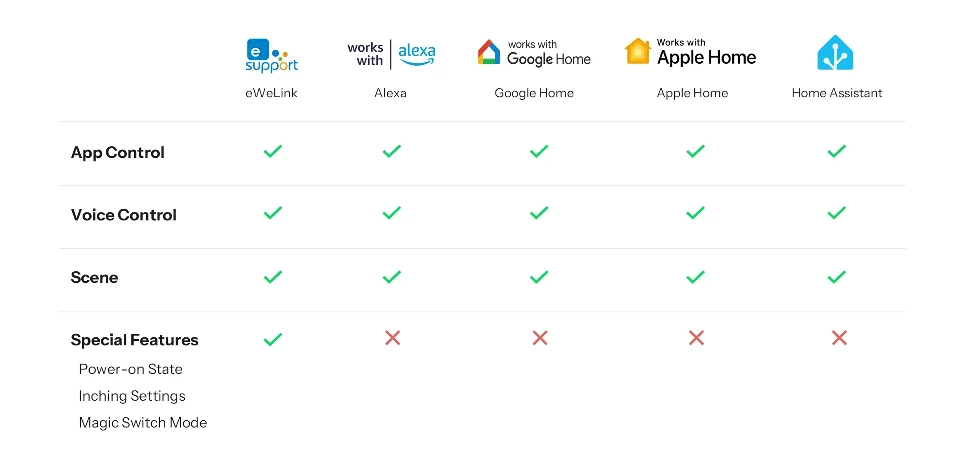The image size is (965, 473).
Task: Click the Power-on State text
Action: click(131, 369)
